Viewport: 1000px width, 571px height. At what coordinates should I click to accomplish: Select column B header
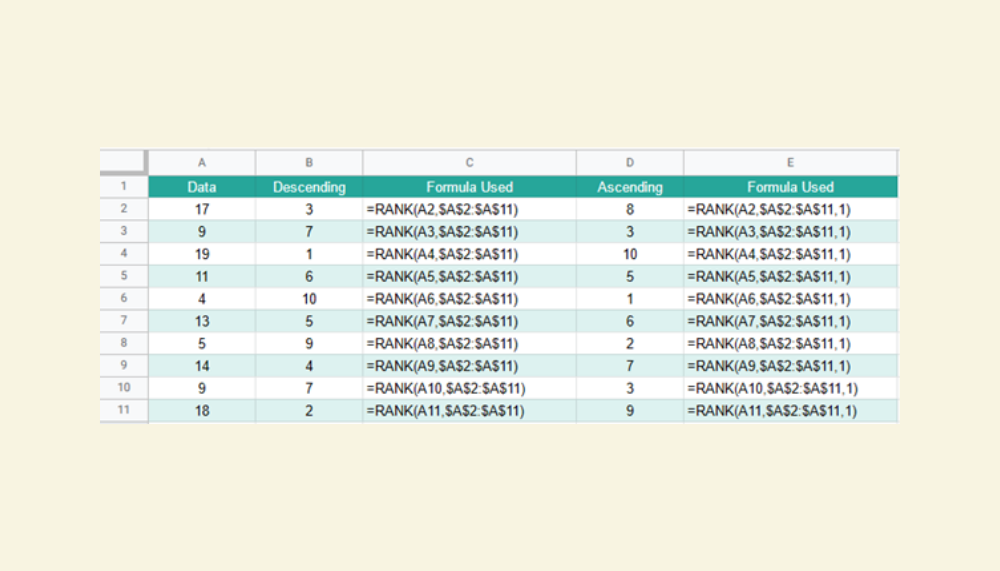[x=309, y=162]
